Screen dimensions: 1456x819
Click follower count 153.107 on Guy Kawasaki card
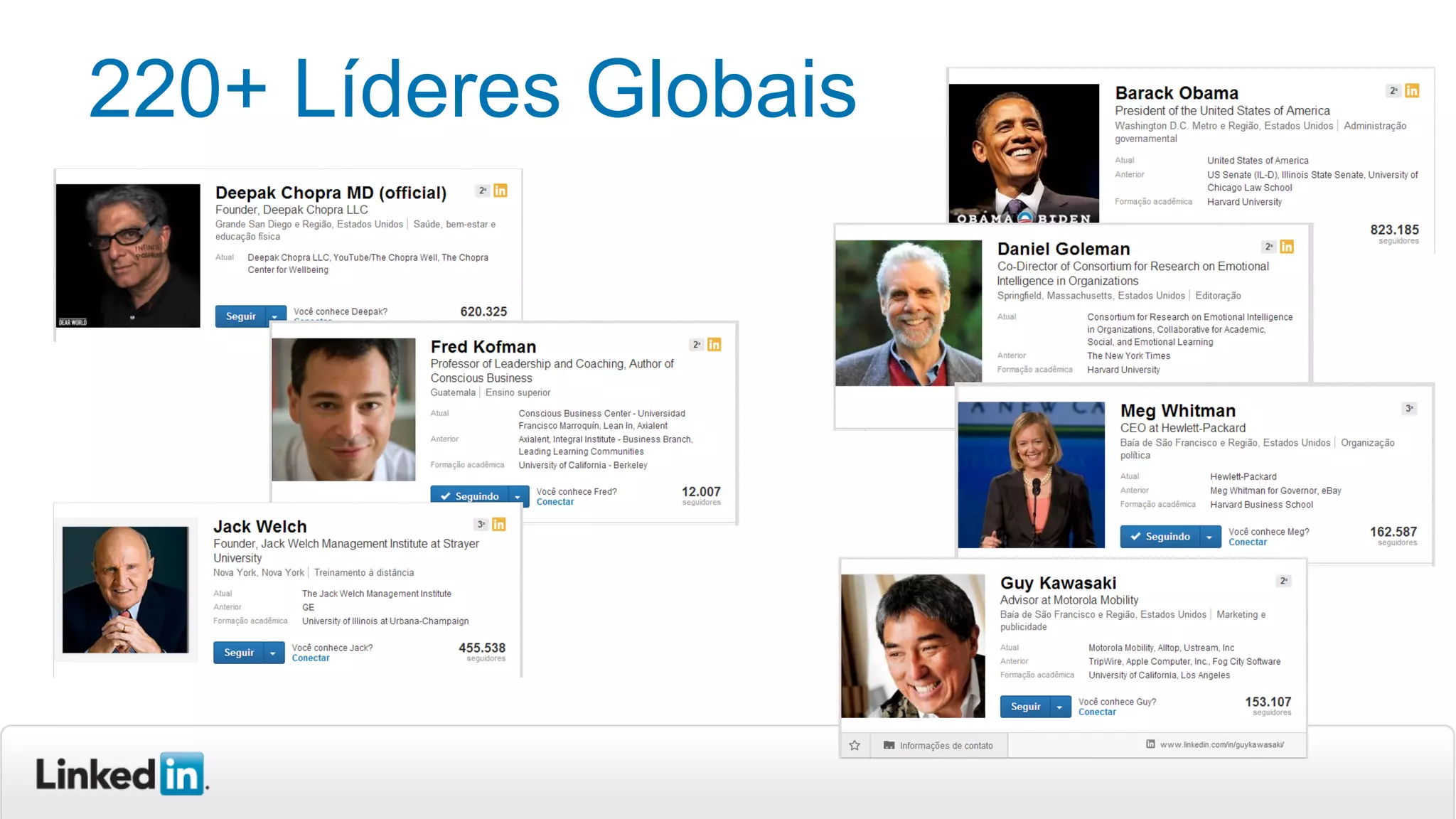click(x=1268, y=702)
